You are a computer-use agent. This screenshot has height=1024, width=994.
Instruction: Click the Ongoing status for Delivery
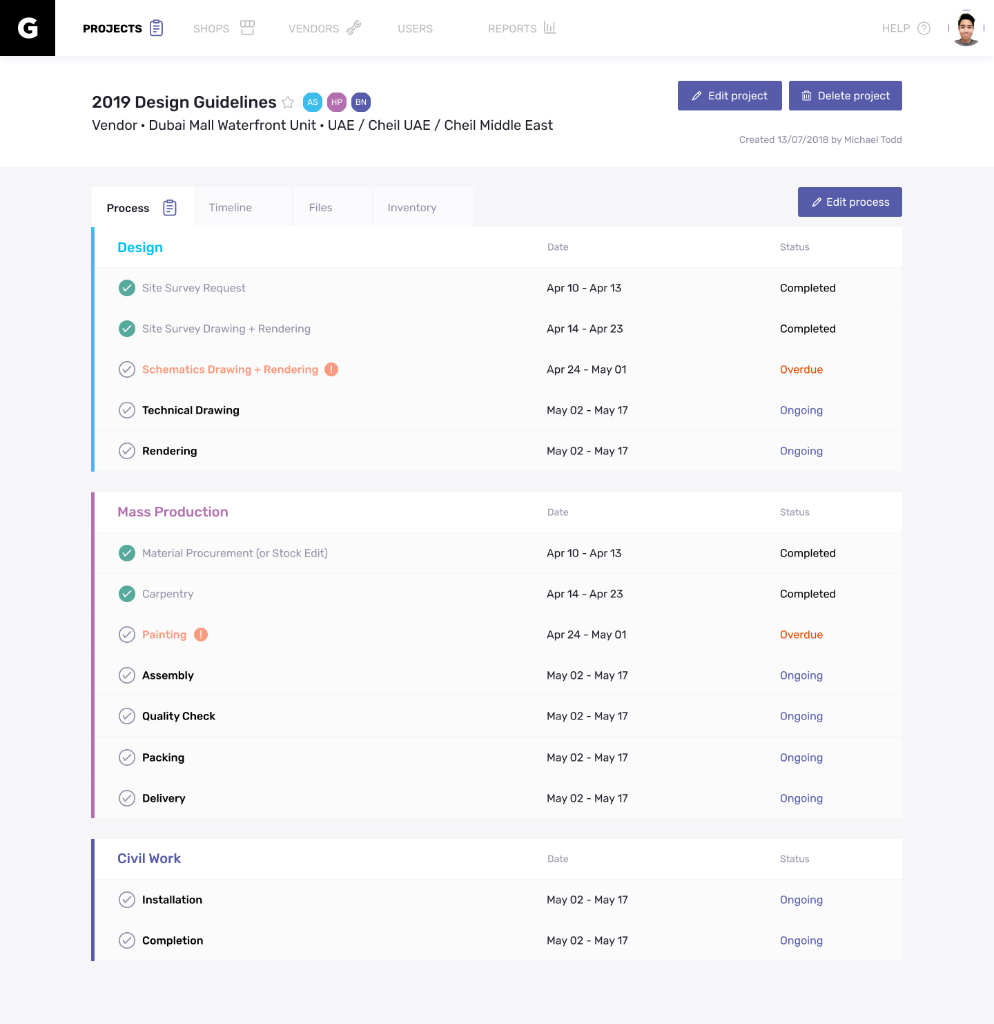pyautogui.click(x=801, y=798)
